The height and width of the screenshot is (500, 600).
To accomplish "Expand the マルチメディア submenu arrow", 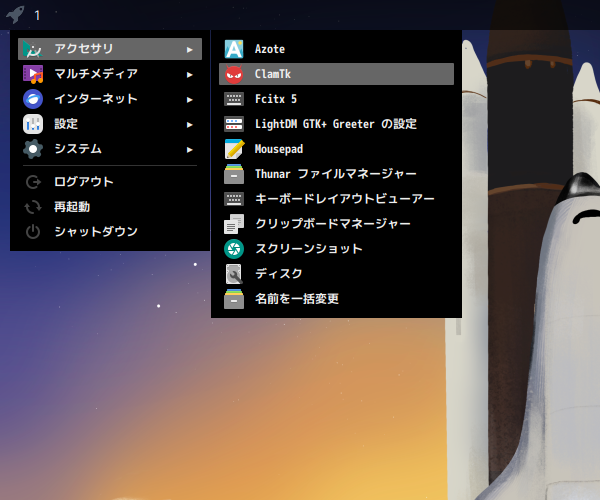I will [189, 75].
